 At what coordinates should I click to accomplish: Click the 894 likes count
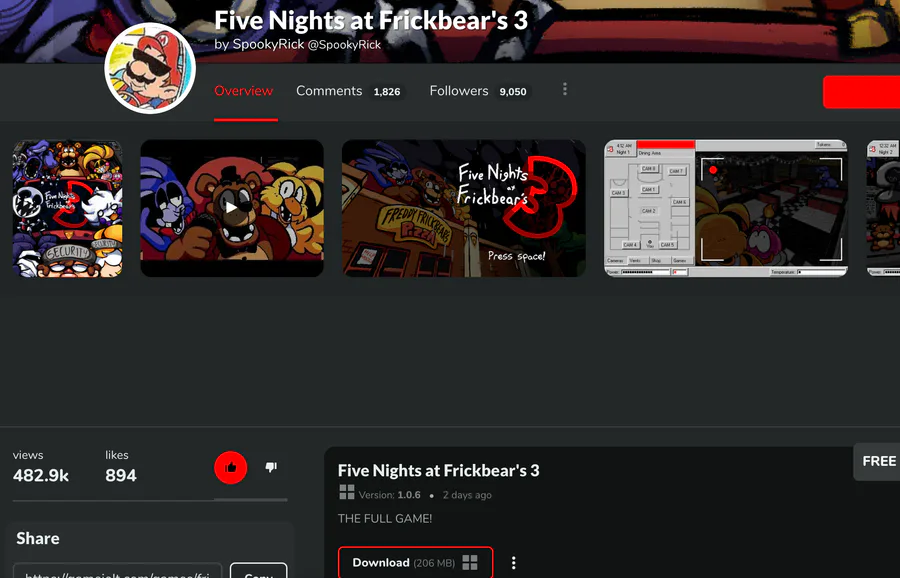[121, 475]
